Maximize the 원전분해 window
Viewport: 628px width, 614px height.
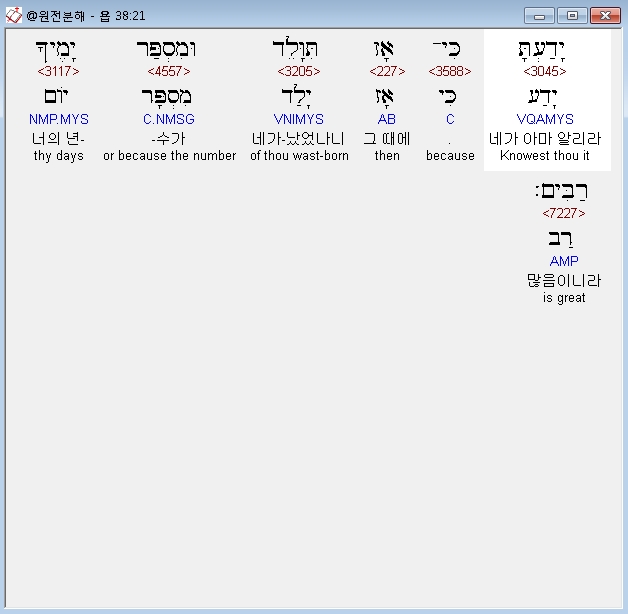pyautogui.click(x=572, y=16)
